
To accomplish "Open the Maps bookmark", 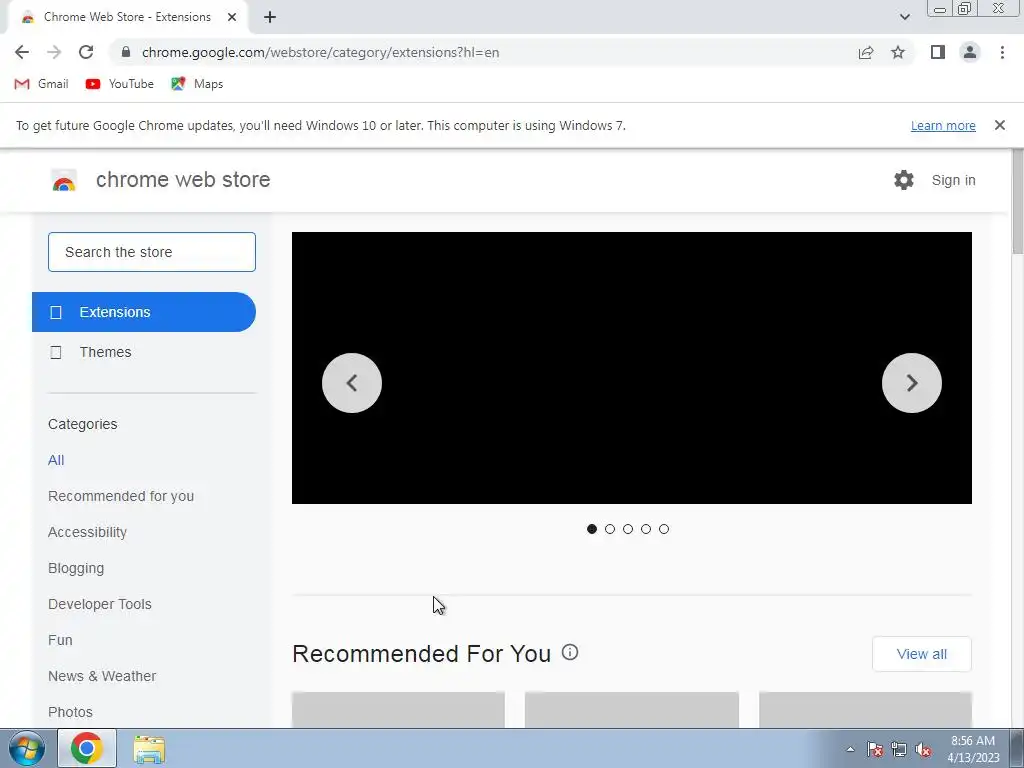I will [x=197, y=84].
